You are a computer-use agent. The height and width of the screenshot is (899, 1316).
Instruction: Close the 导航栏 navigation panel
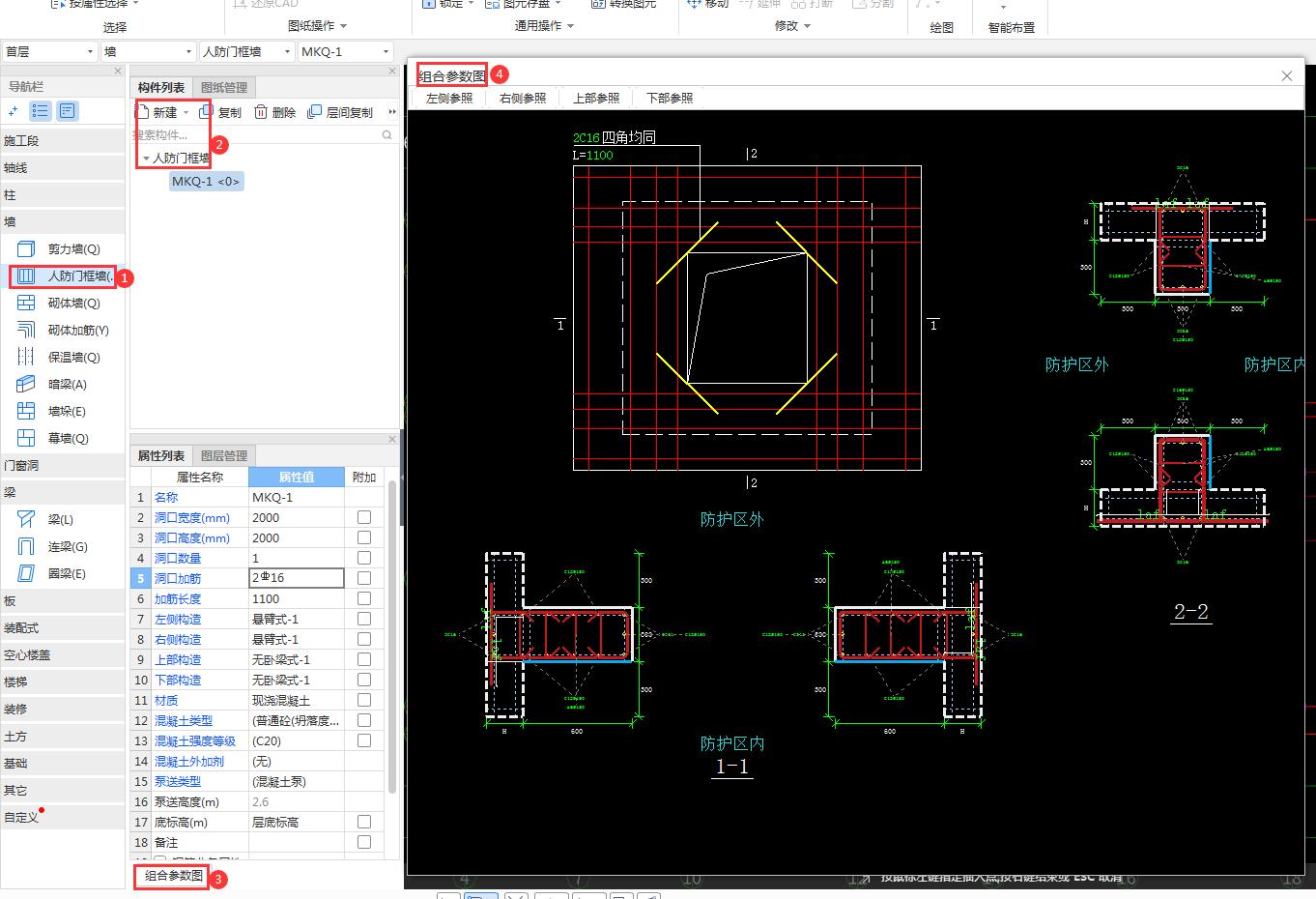click(119, 72)
